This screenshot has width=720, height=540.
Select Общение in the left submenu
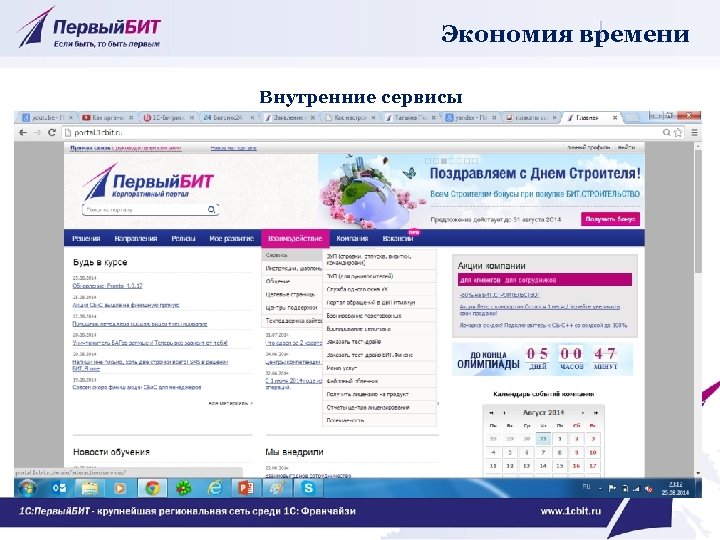pos(292,281)
